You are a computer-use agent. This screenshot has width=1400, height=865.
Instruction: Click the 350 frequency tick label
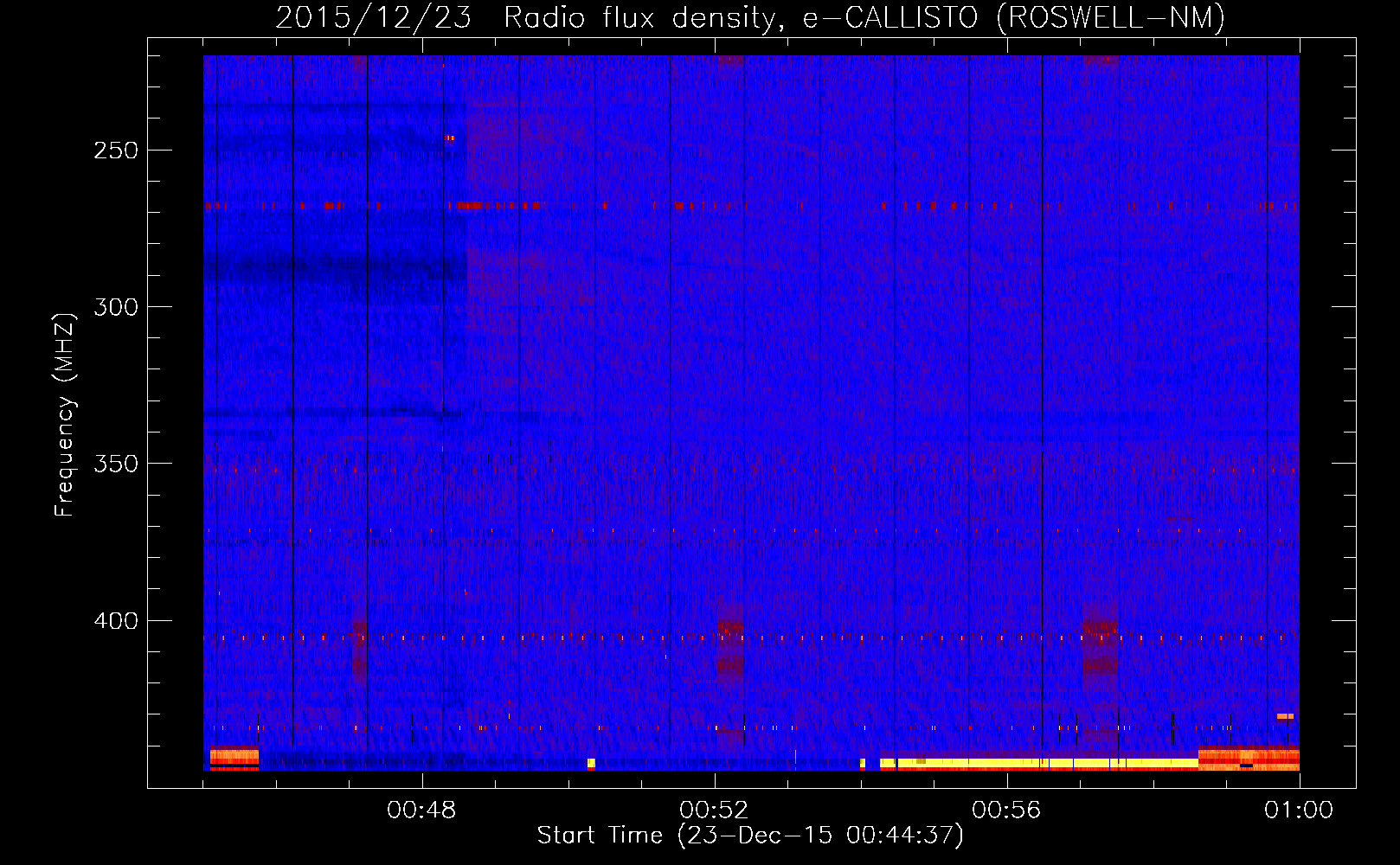coord(116,464)
